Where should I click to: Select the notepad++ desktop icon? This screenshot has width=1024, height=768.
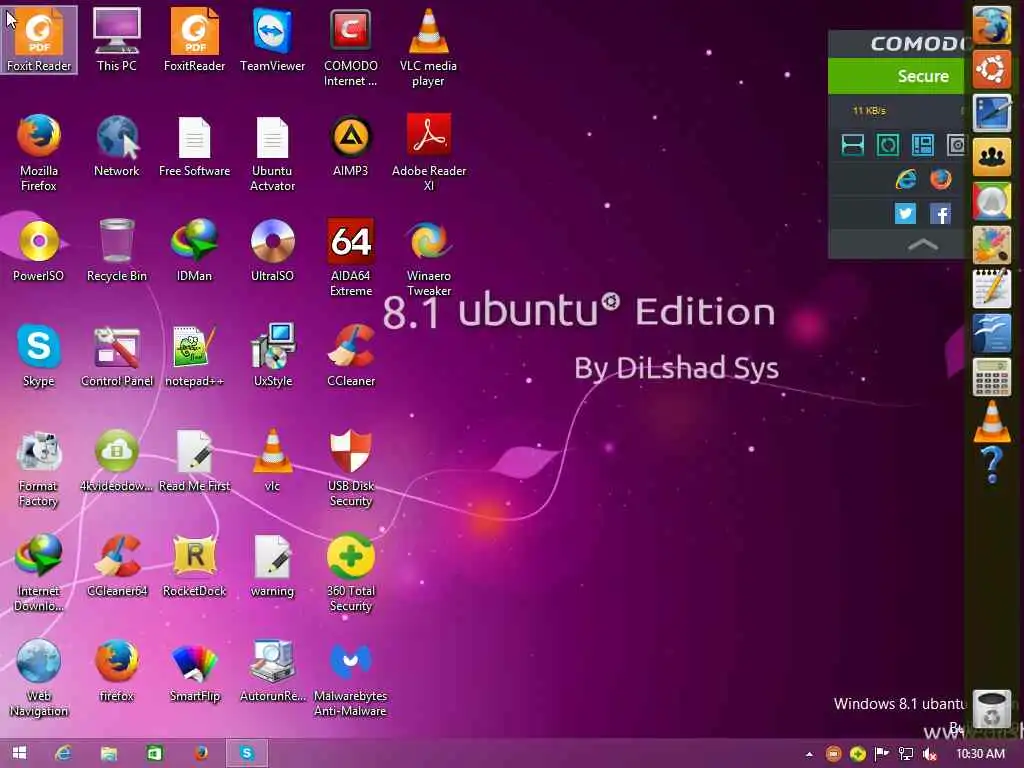[195, 355]
